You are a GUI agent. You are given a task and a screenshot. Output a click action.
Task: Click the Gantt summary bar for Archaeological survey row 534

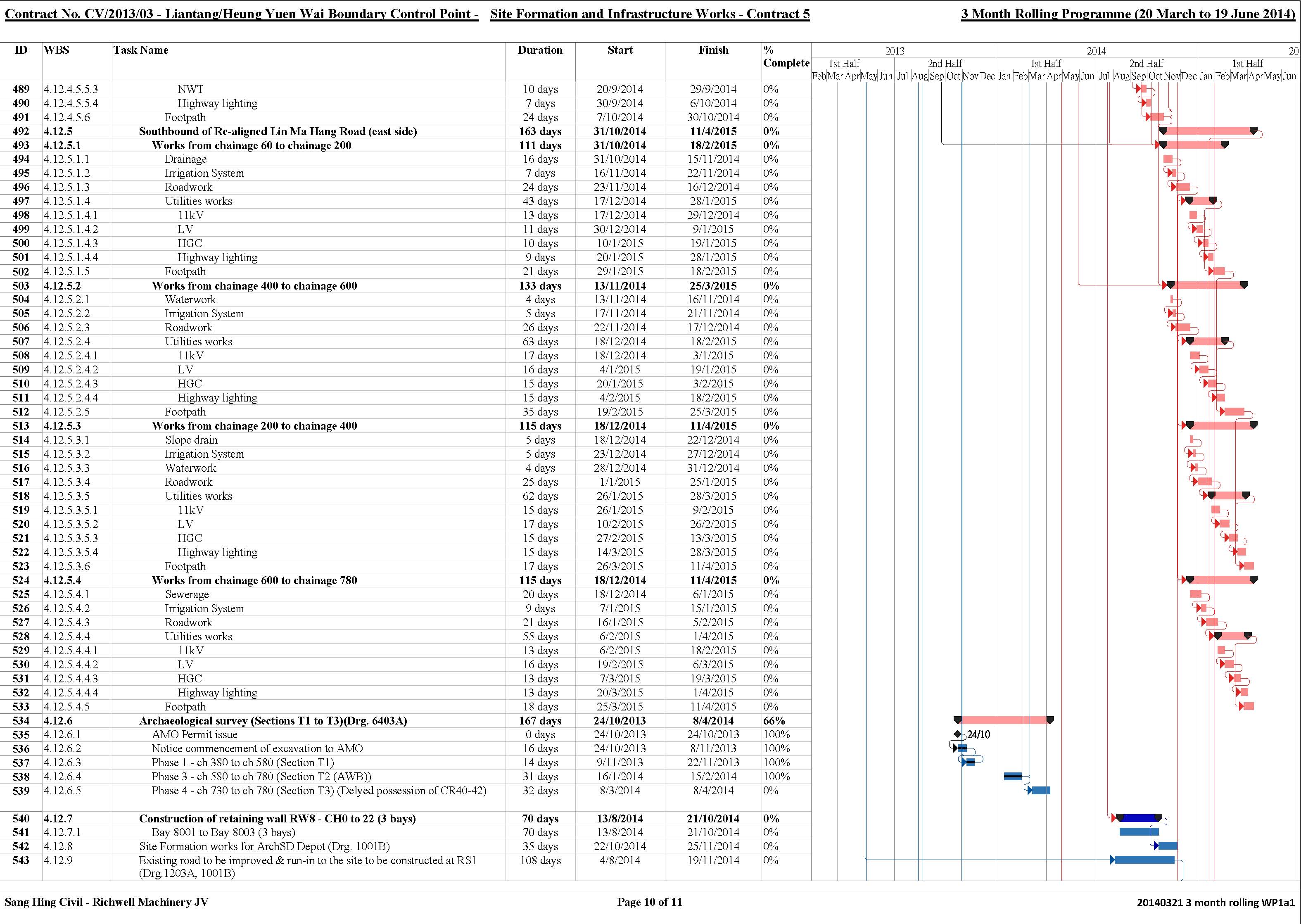pyautogui.click(x=1004, y=720)
